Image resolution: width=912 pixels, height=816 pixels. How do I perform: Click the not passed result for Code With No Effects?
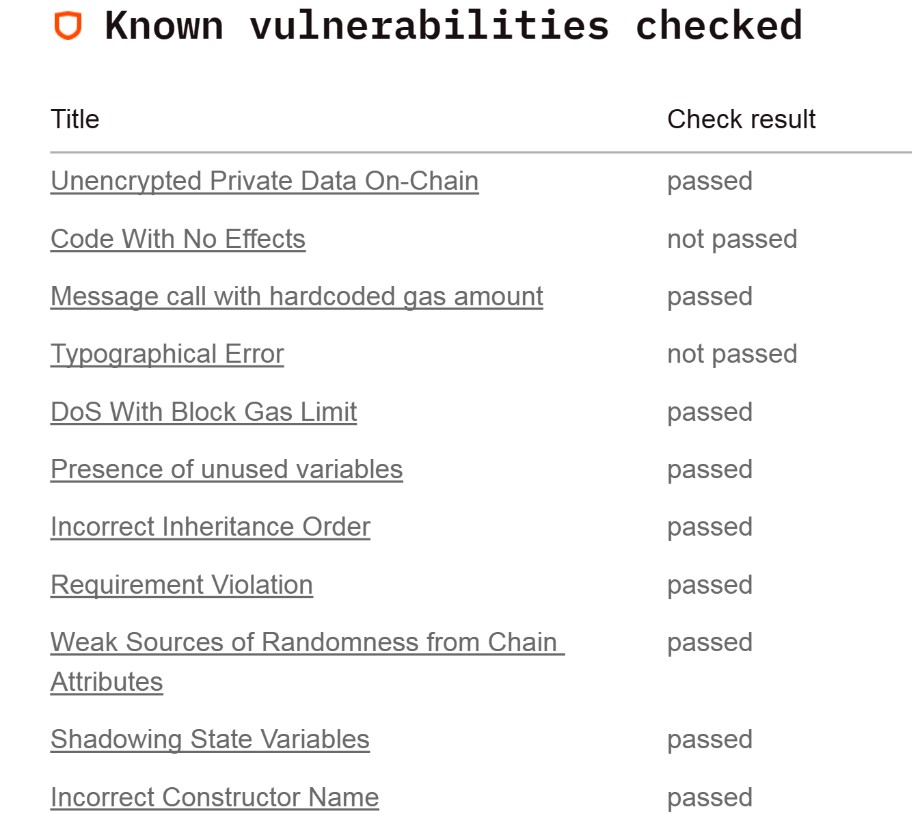point(732,239)
